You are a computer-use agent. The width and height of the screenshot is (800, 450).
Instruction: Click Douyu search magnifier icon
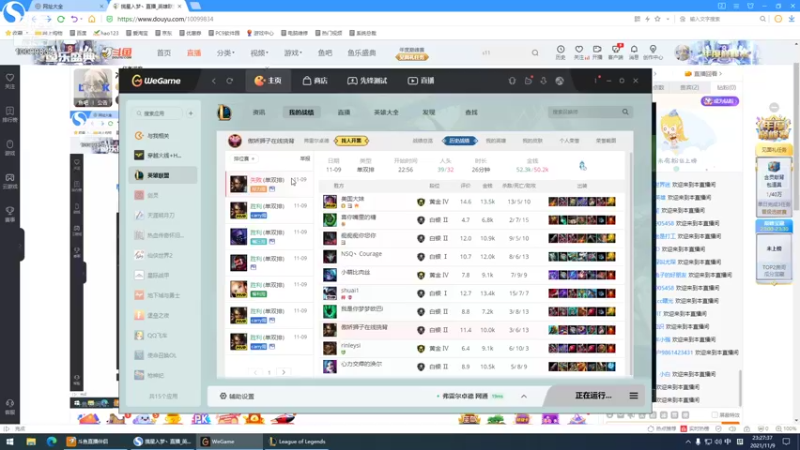(535, 53)
